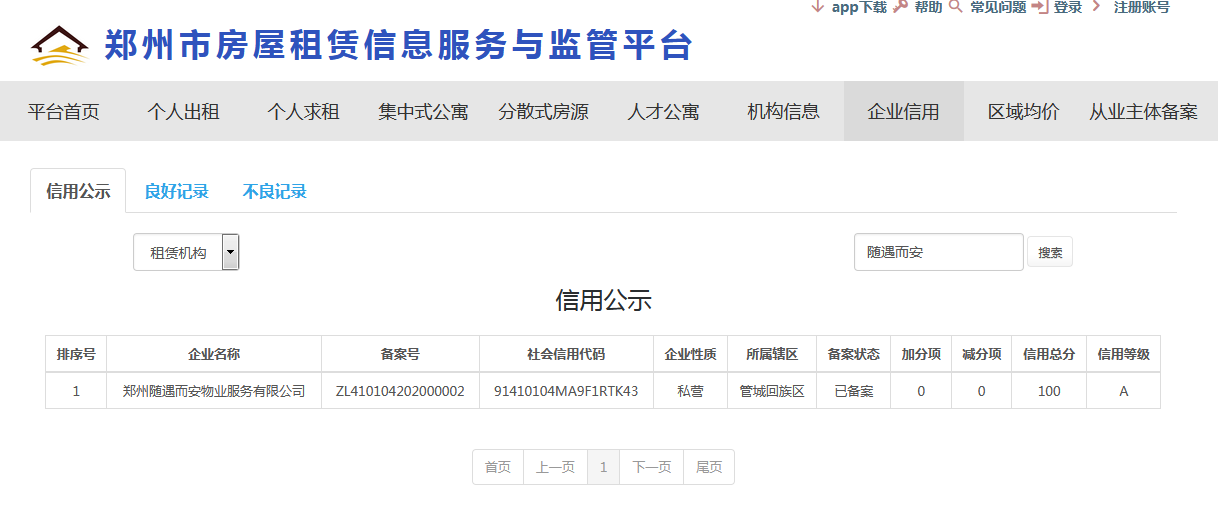This screenshot has height=507, width=1218.
Task: Click the 企业性质 column header
Action: [690, 354]
